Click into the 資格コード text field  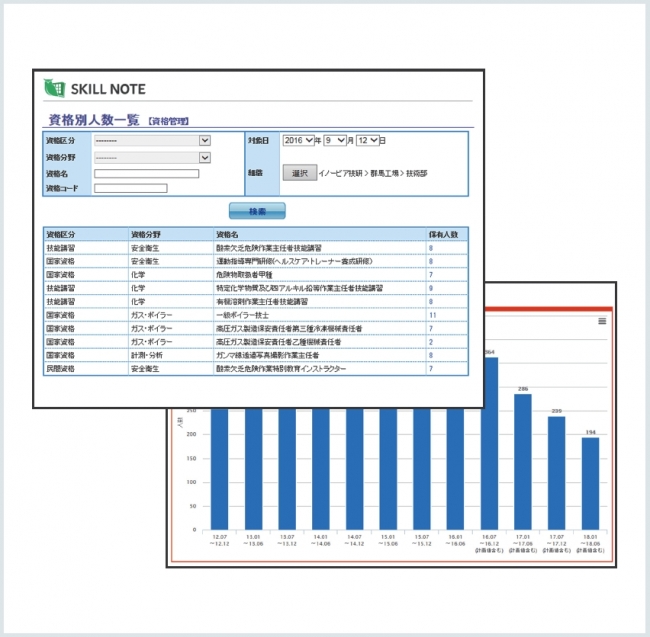(x=130, y=188)
